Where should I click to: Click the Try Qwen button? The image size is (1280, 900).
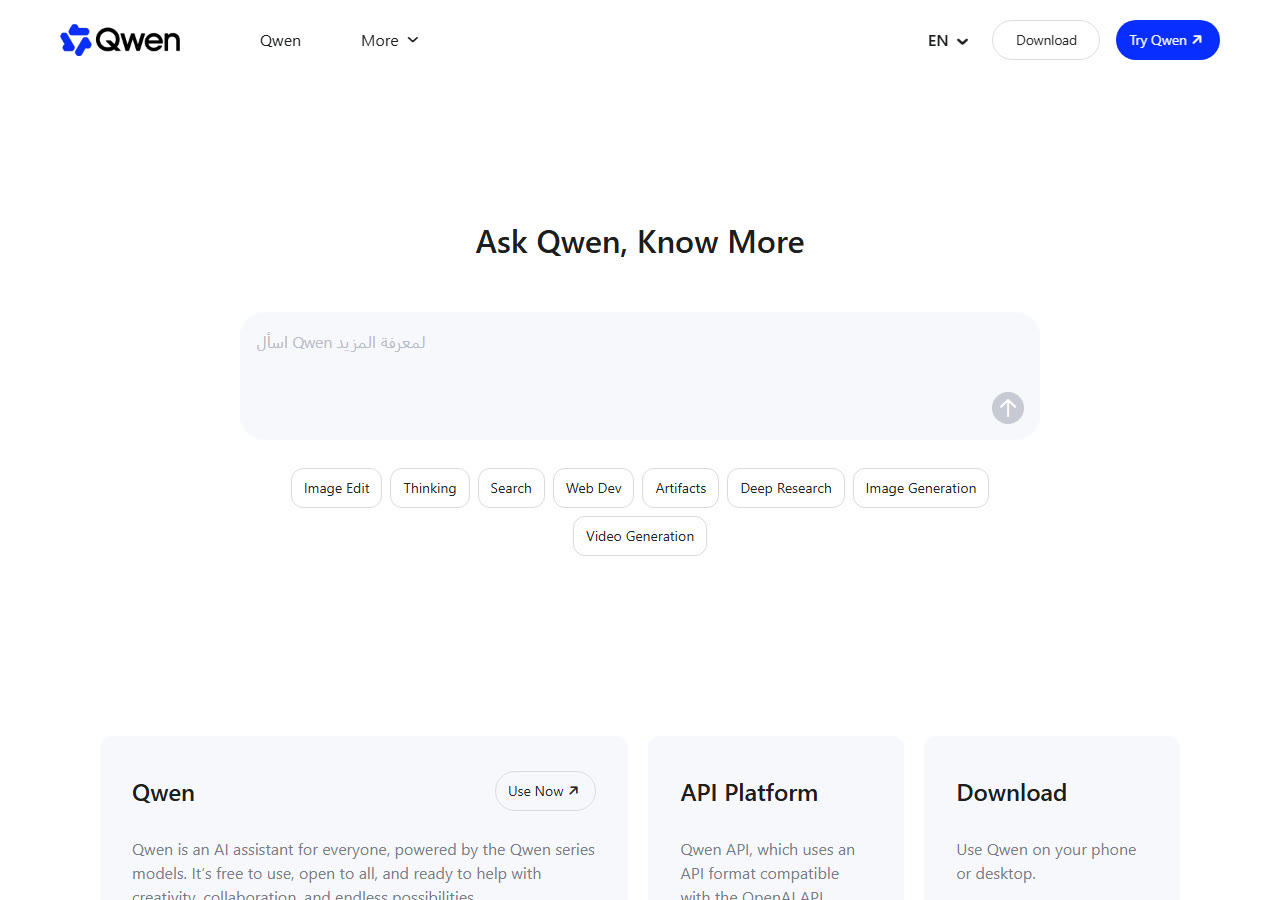click(x=1168, y=40)
